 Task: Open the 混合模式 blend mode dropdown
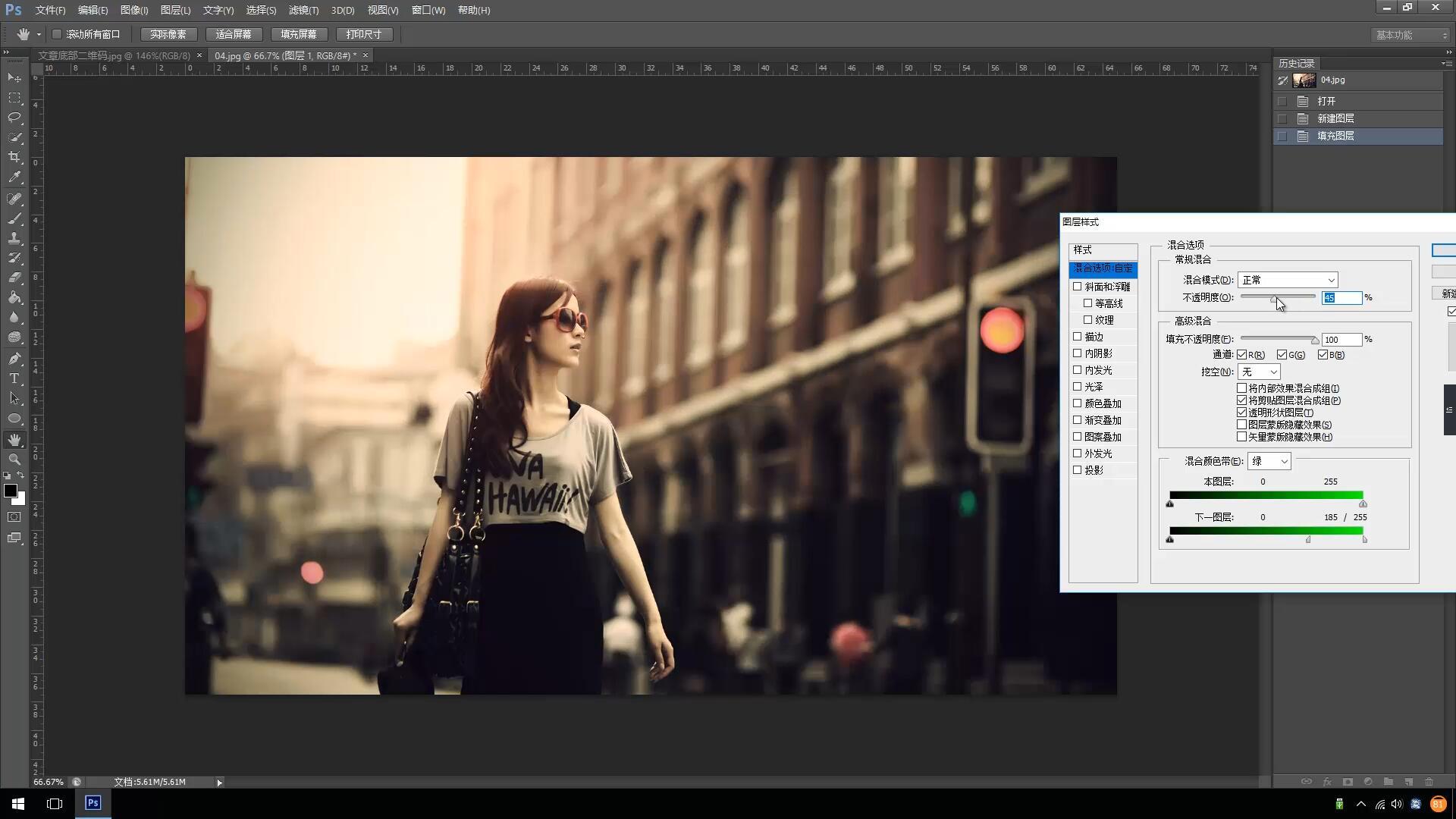1287,280
